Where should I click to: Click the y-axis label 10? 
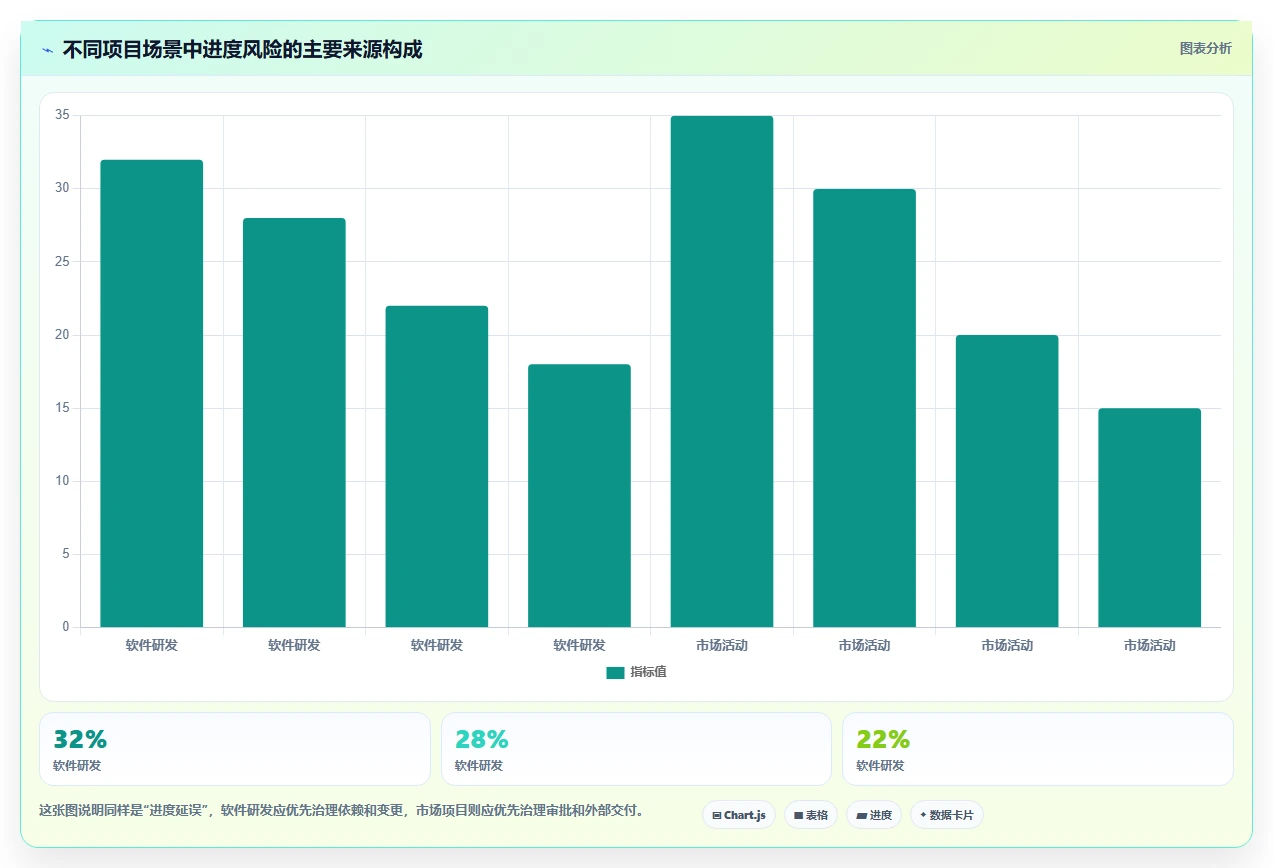(62, 481)
